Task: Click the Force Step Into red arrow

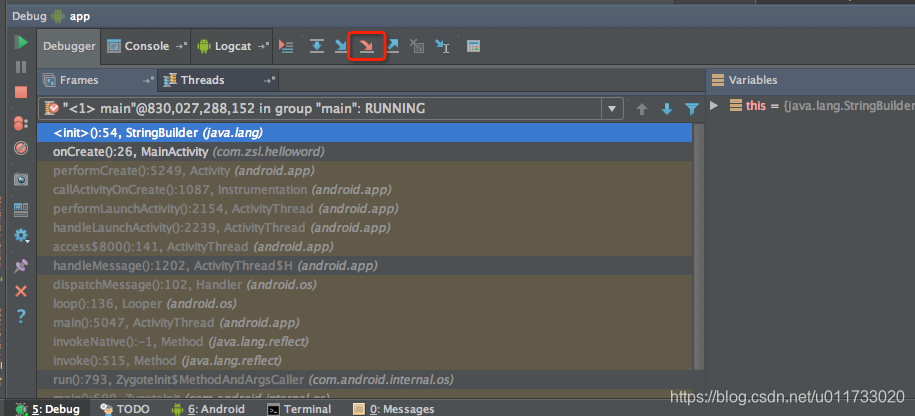Action: 366,47
